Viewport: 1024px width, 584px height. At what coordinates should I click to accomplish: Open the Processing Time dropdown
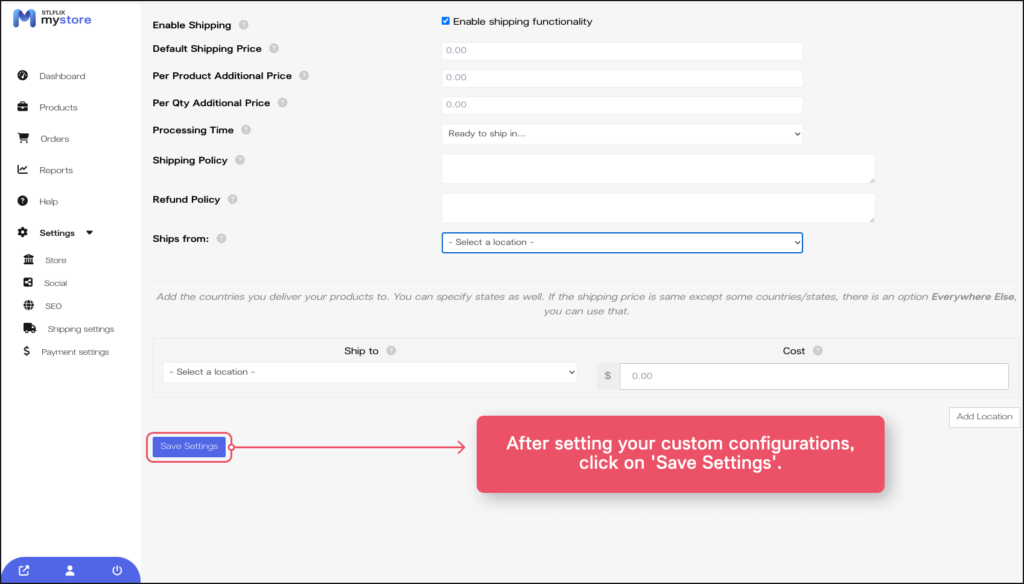(622, 133)
